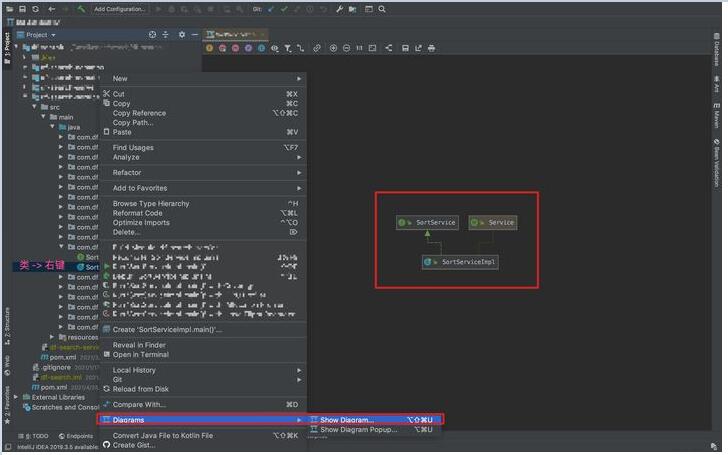Toggle diagram eye visibility level icon
The height and width of the screenshot is (455, 728).
click(274, 48)
